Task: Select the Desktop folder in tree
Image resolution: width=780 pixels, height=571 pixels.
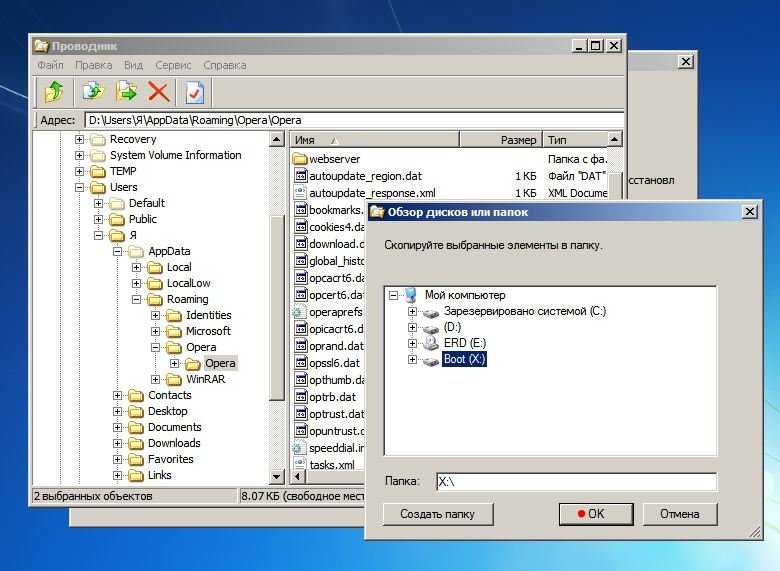Action: click(x=168, y=411)
